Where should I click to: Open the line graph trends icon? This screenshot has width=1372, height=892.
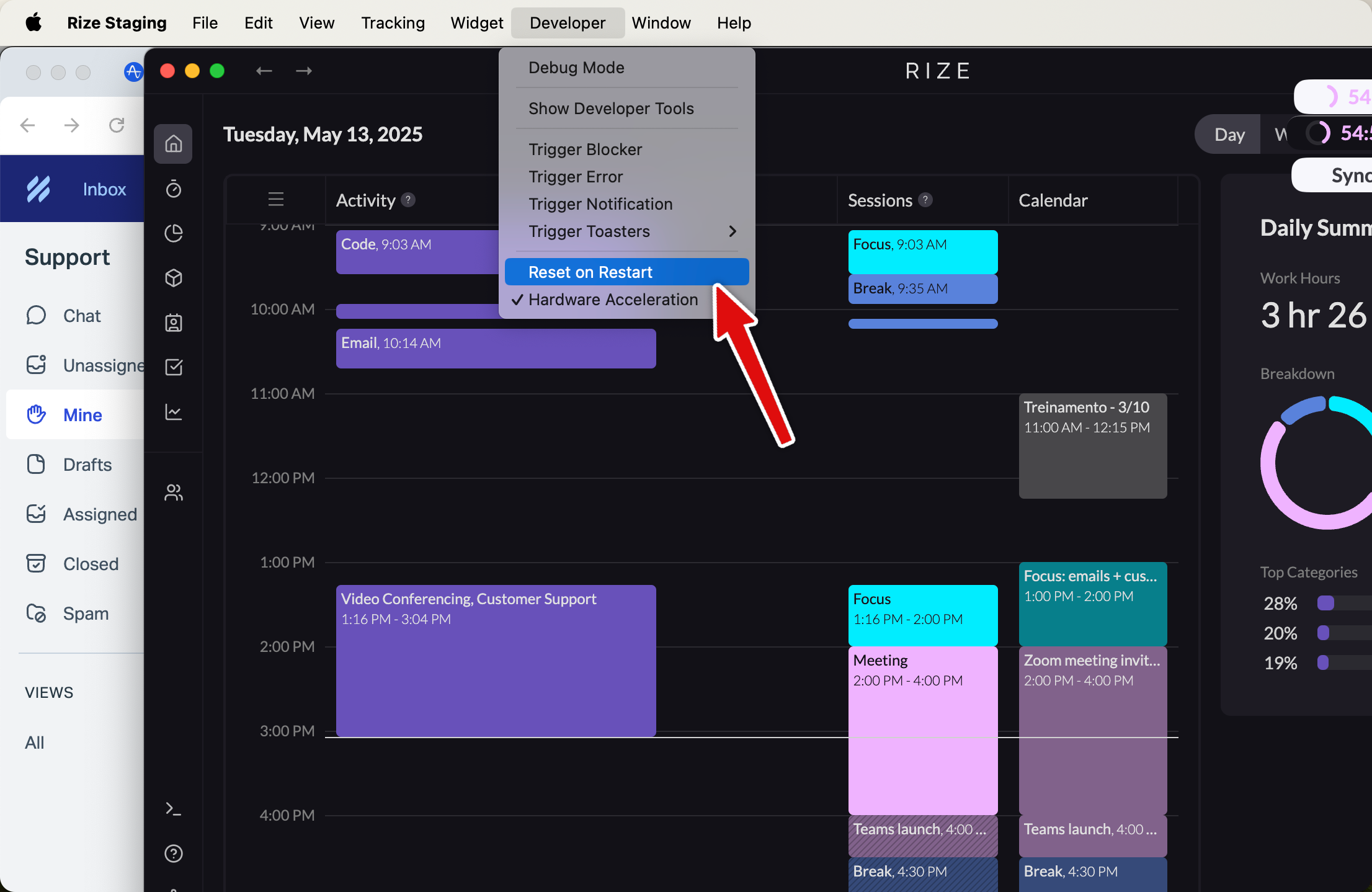pyautogui.click(x=173, y=412)
